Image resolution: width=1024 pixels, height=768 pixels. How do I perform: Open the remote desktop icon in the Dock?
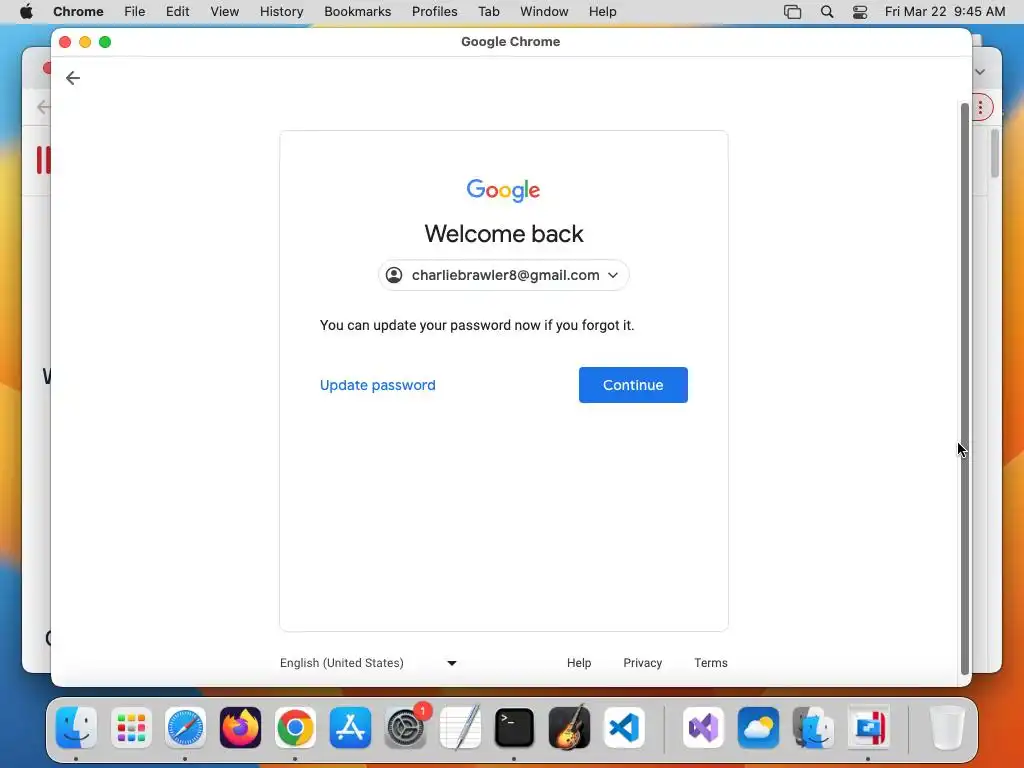tap(868, 728)
